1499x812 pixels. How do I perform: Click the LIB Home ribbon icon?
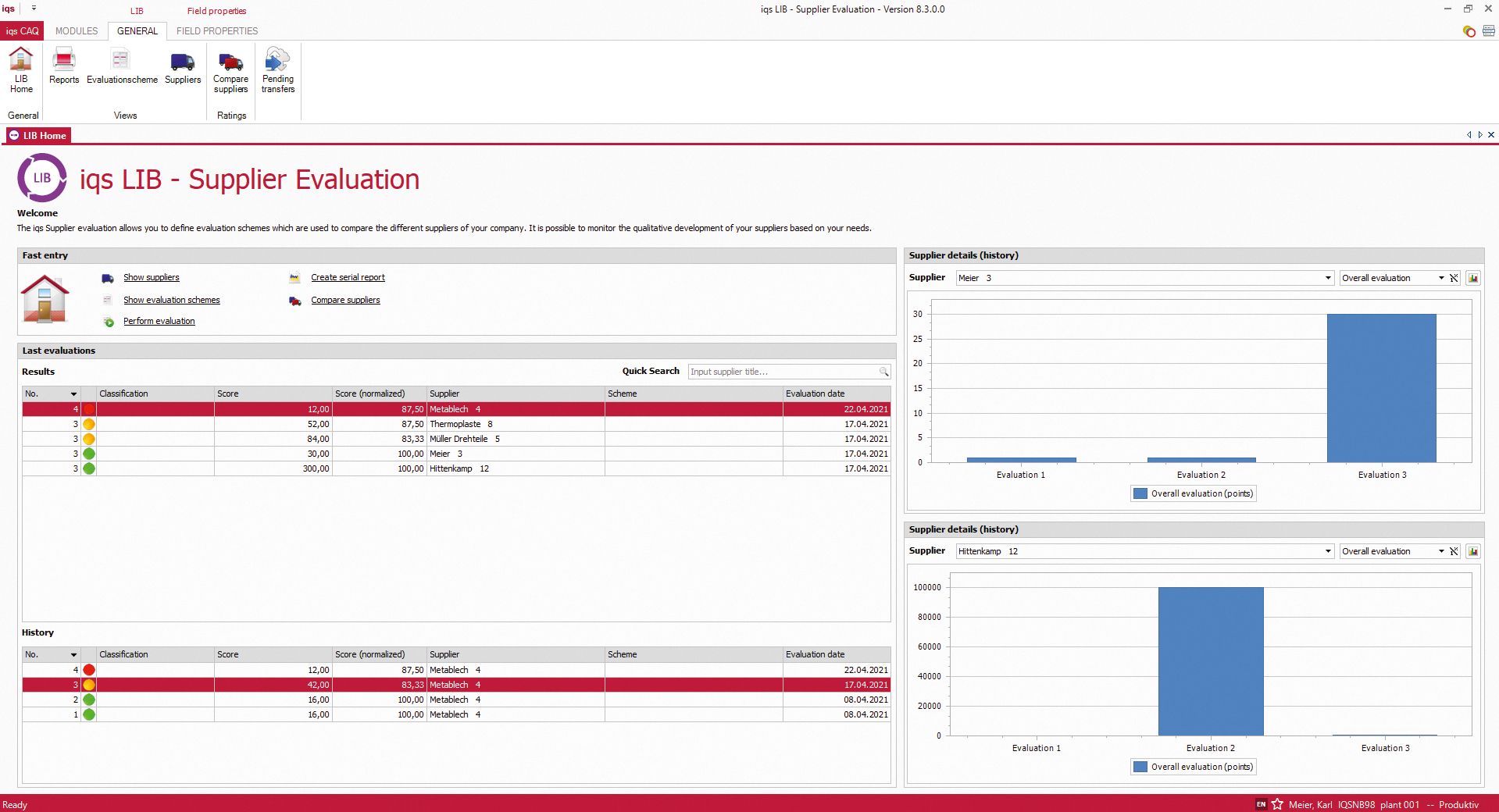(x=20, y=69)
